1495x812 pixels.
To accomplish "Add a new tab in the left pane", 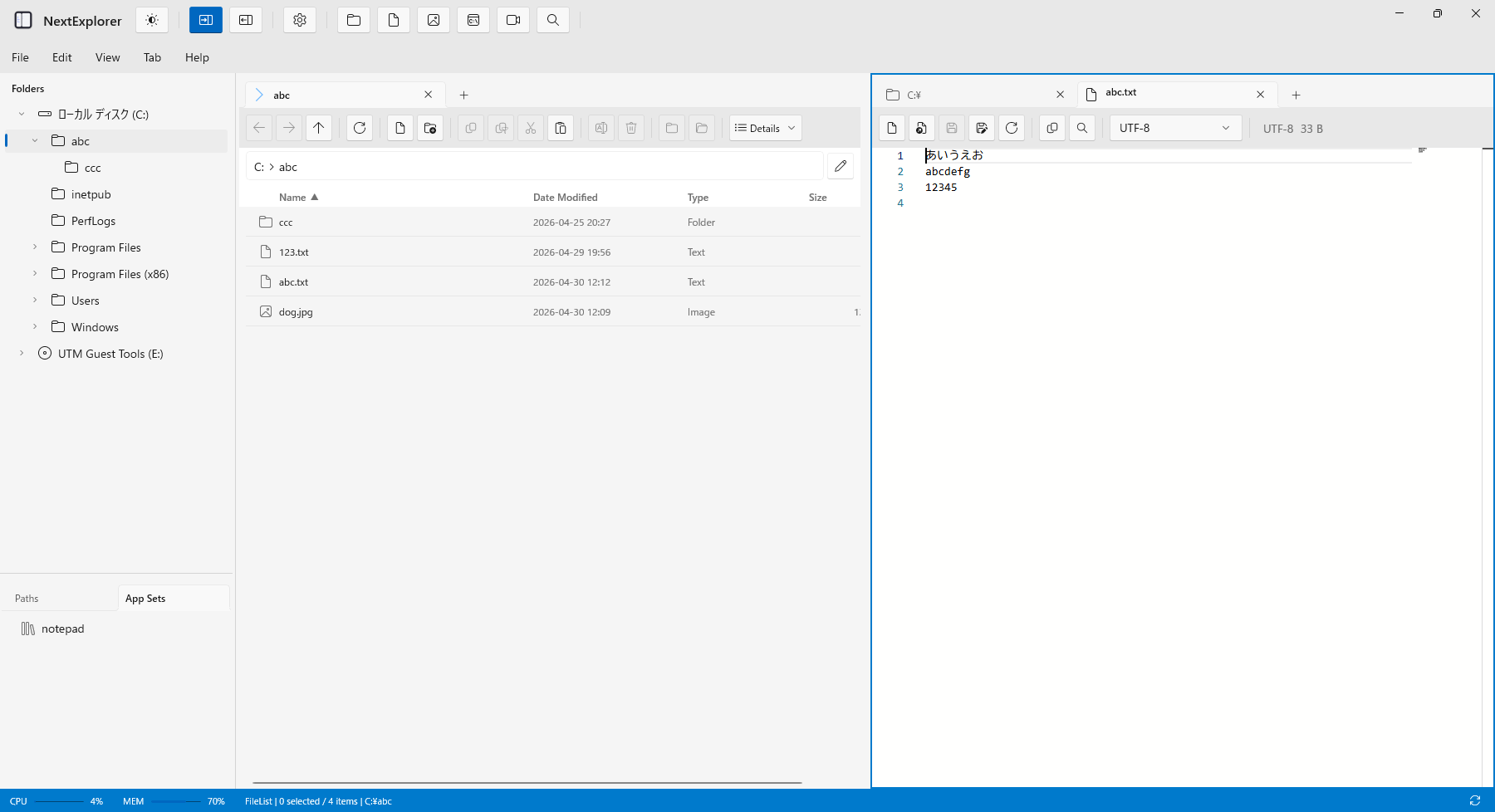I will pyautogui.click(x=464, y=95).
